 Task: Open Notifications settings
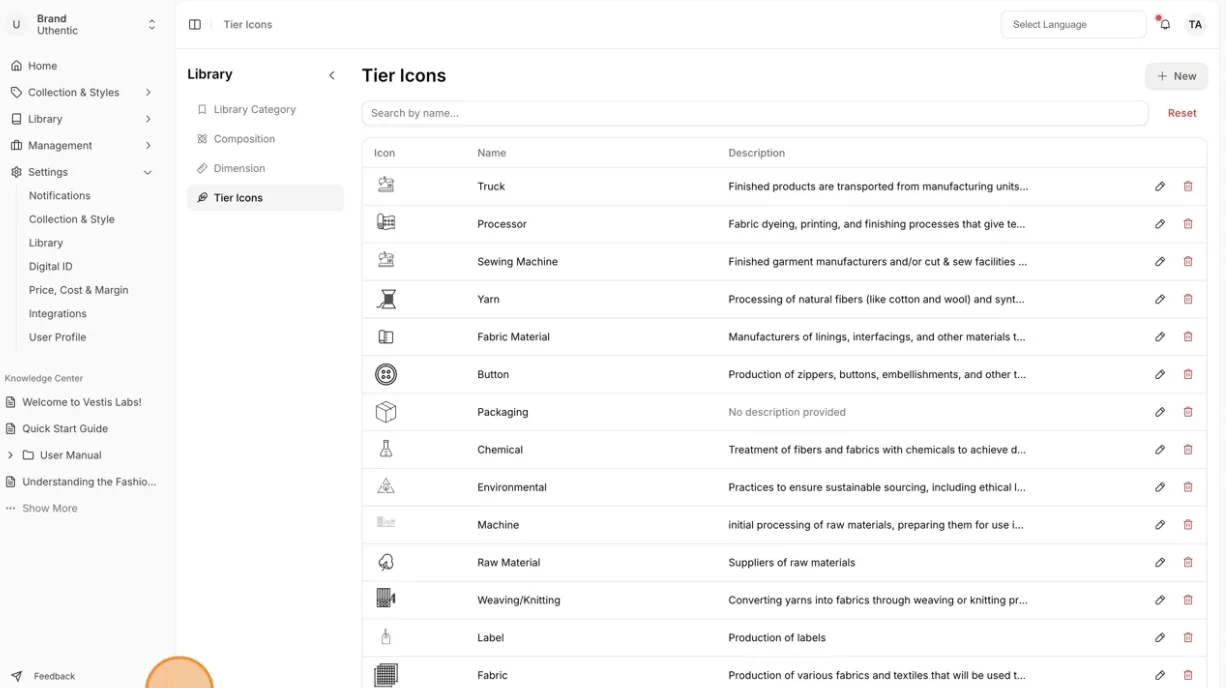[60, 196]
